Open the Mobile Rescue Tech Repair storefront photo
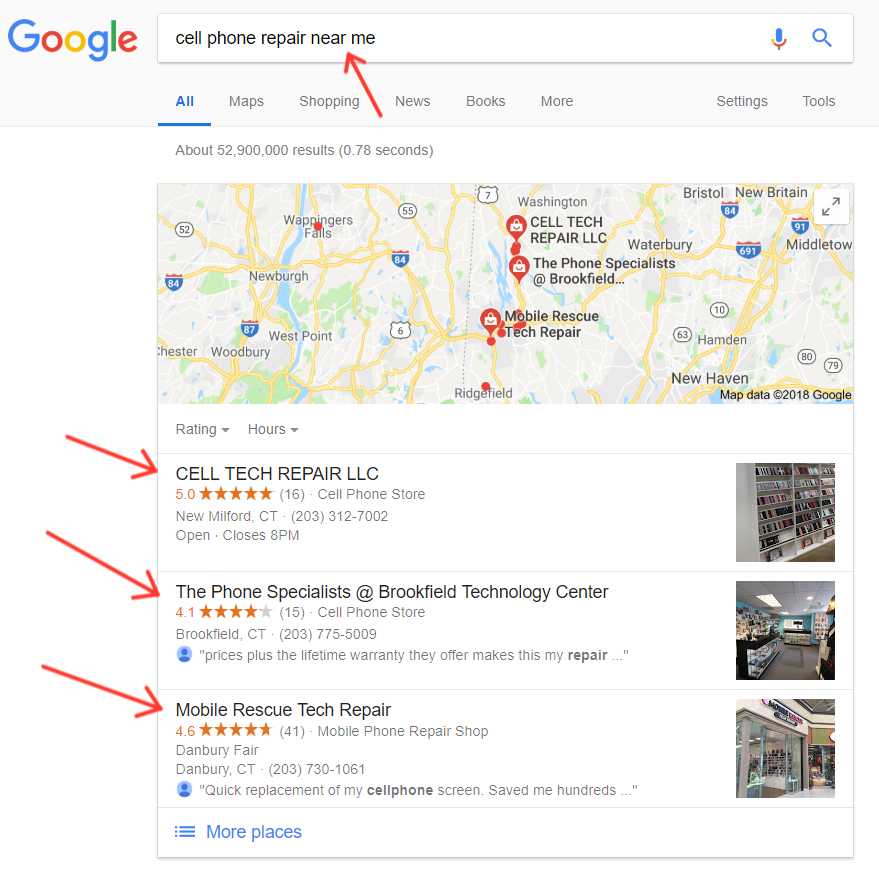Viewport: 879px width, 872px height. (x=785, y=748)
